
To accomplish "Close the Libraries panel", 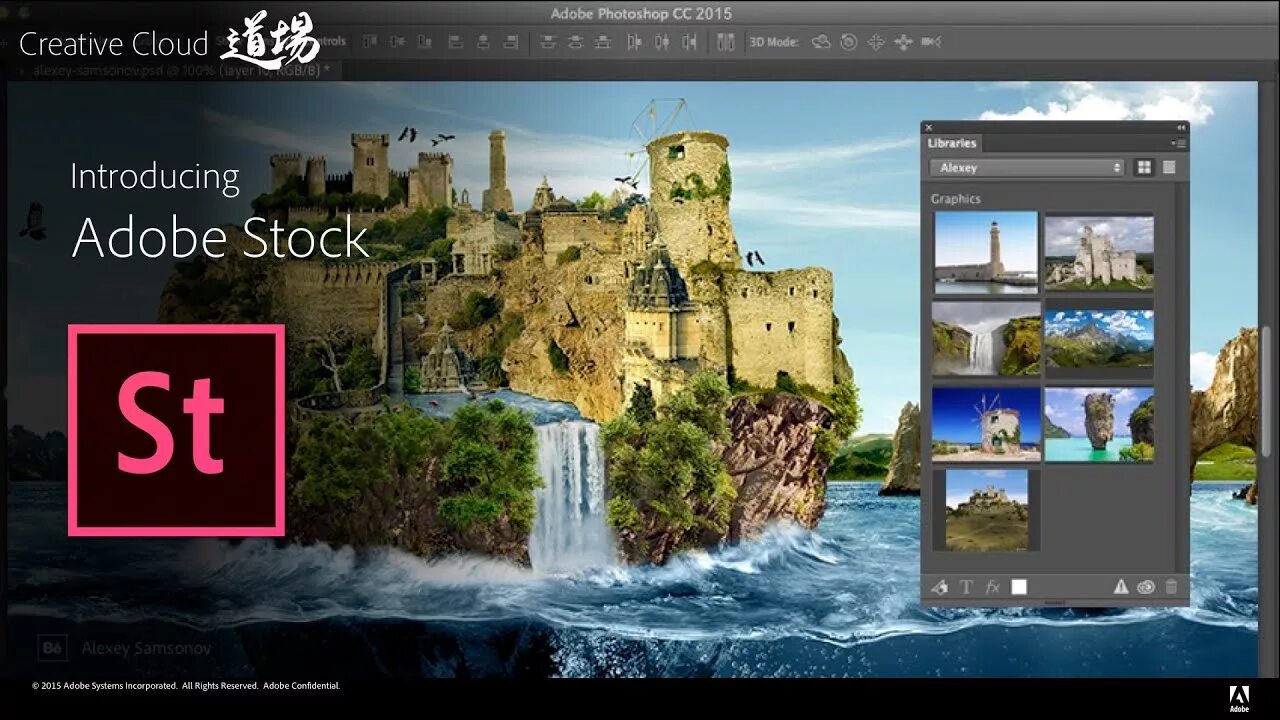I will tap(928, 127).
